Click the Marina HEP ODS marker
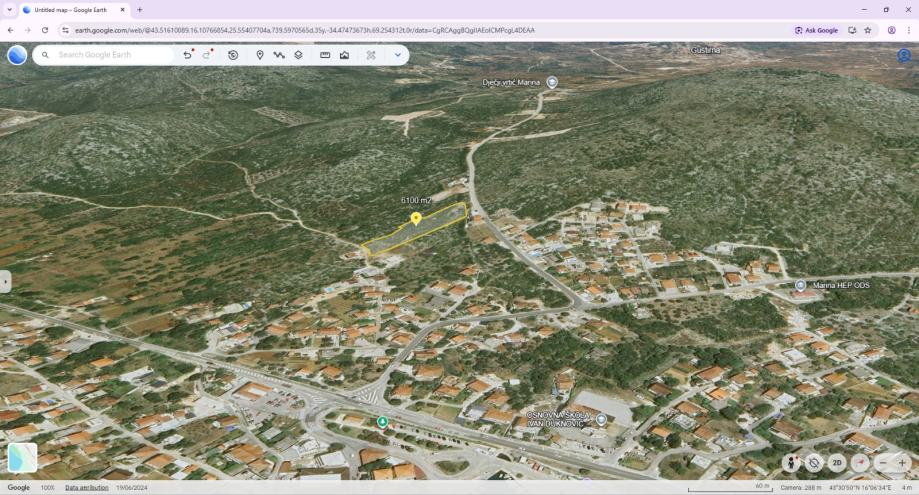Screen dimensions: 919x495 (x=801, y=285)
